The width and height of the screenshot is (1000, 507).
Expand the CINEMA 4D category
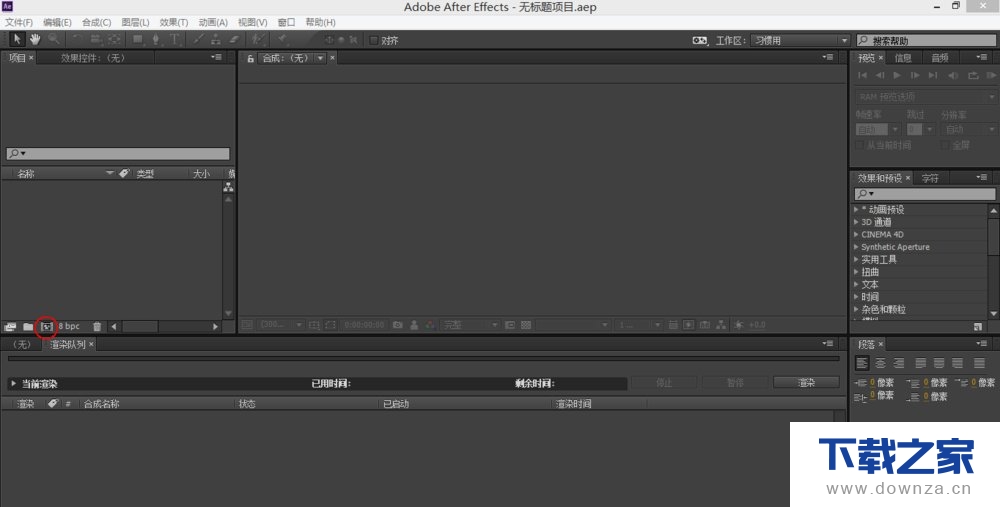[857, 234]
